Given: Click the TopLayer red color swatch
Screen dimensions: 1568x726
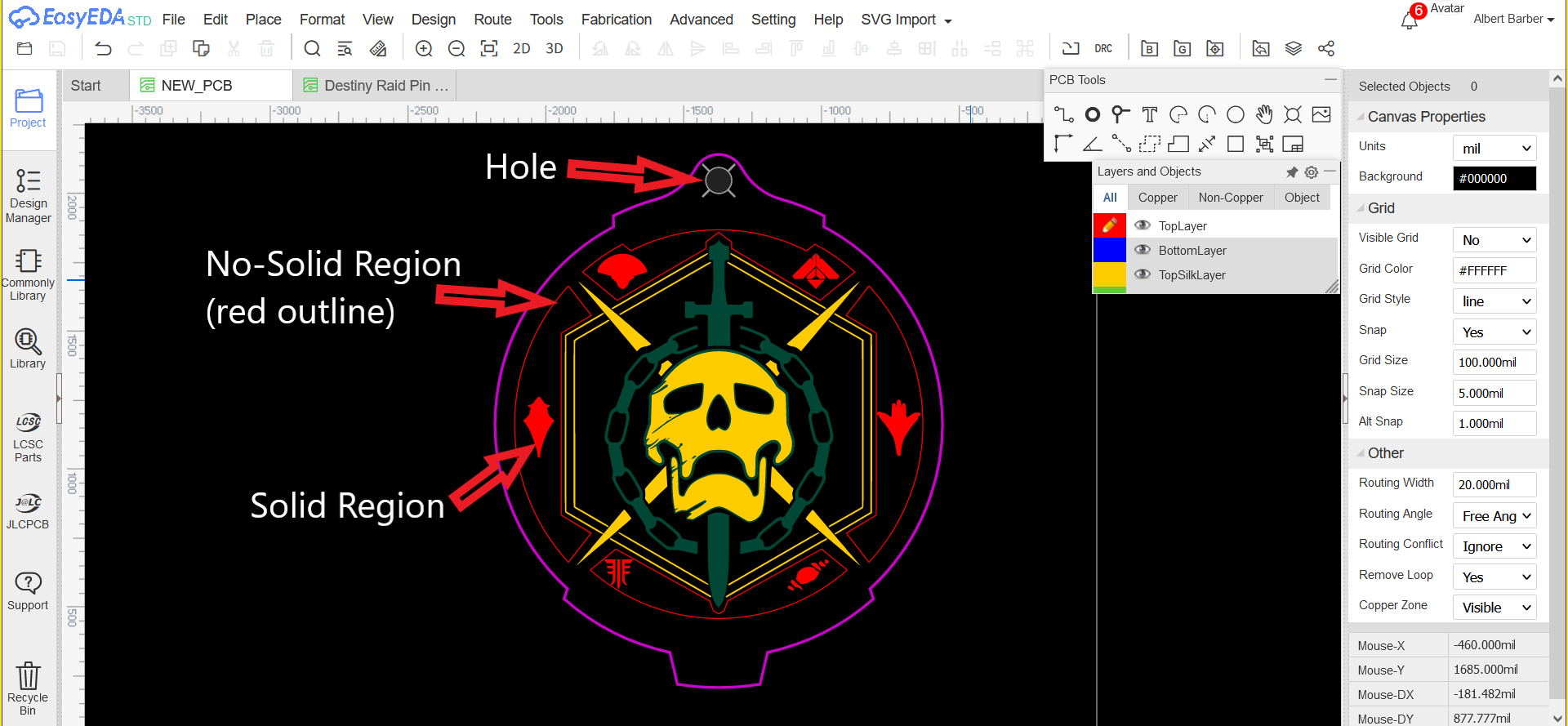Looking at the screenshot, I should tap(1110, 225).
